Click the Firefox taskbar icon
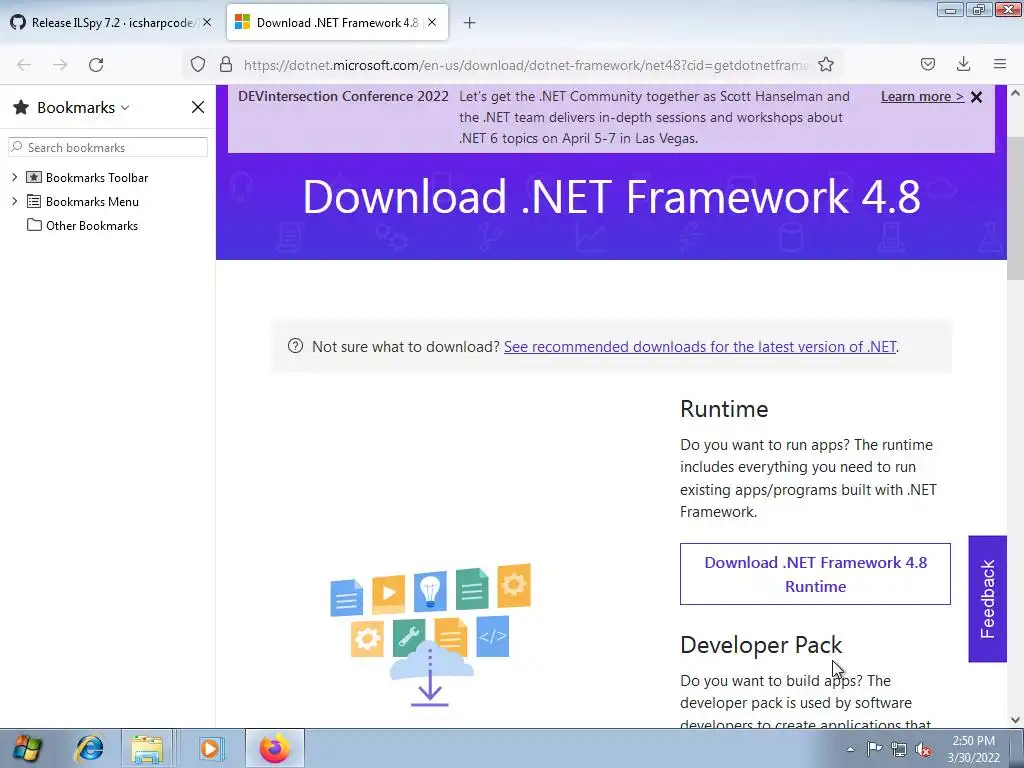Viewport: 1024px width, 768px height. coord(275,748)
